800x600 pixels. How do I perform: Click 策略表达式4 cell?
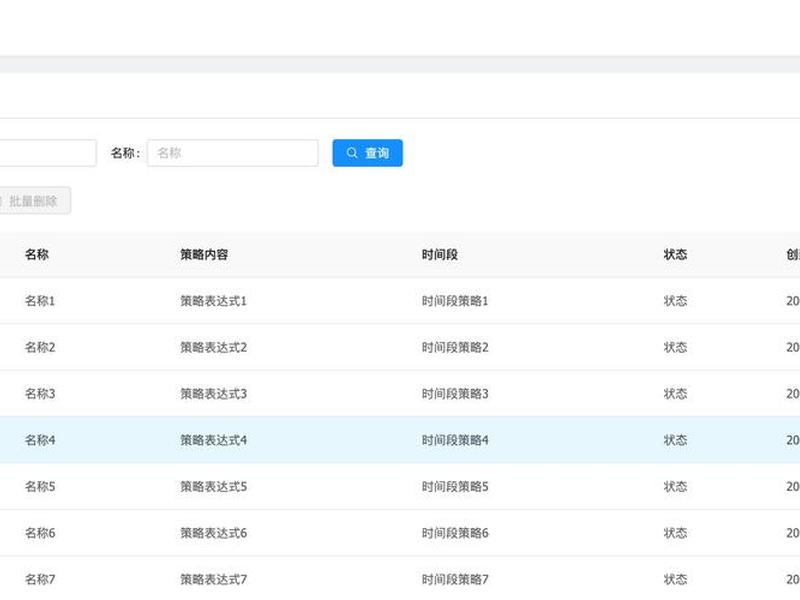coord(213,440)
